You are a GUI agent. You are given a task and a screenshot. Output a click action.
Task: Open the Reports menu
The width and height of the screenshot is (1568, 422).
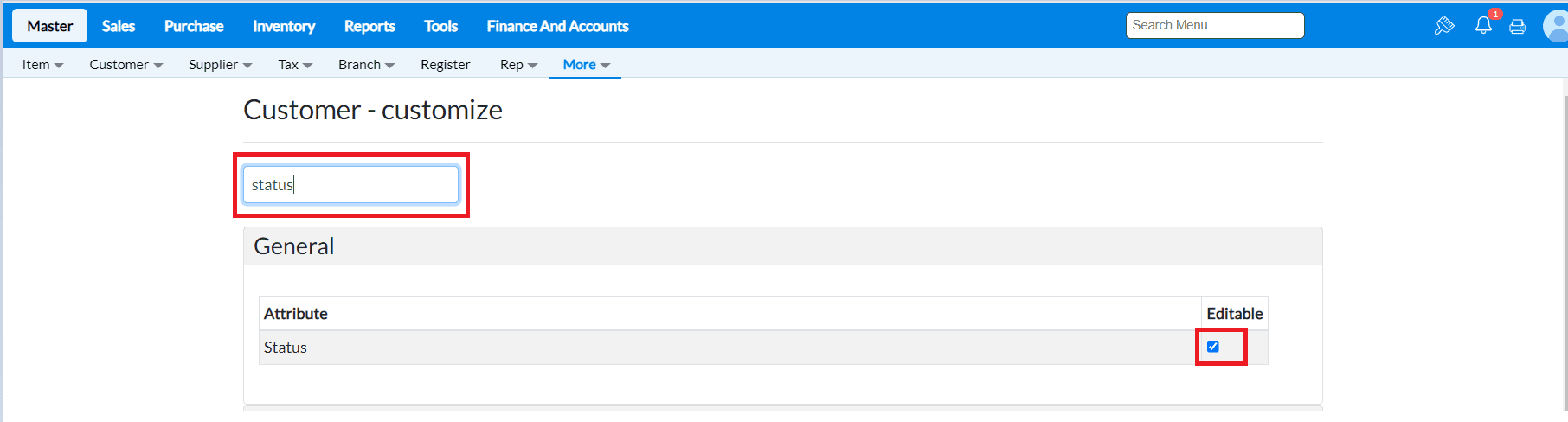370,26
